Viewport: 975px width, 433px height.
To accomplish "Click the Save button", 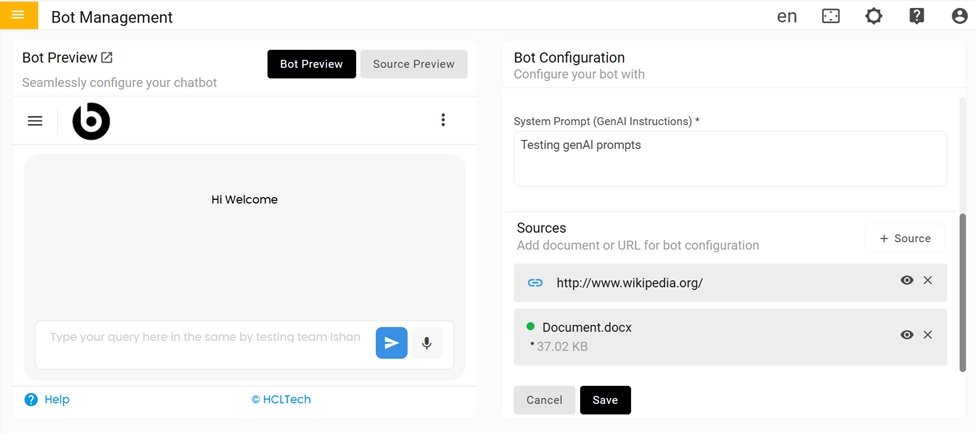I will click(x=605, y=400).
